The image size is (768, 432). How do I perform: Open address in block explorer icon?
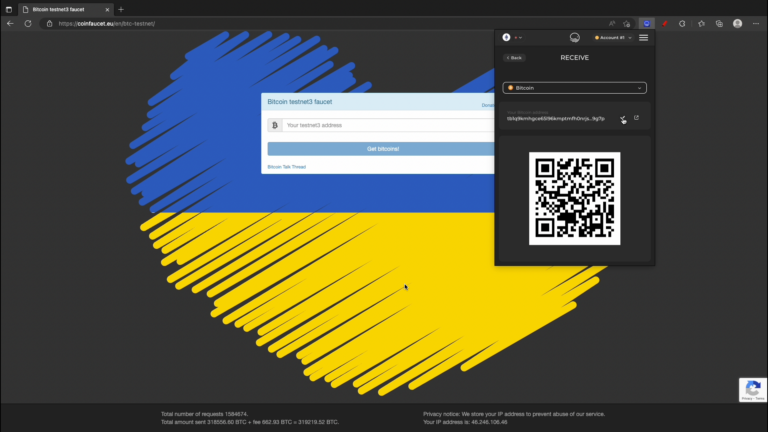(636, 118)
